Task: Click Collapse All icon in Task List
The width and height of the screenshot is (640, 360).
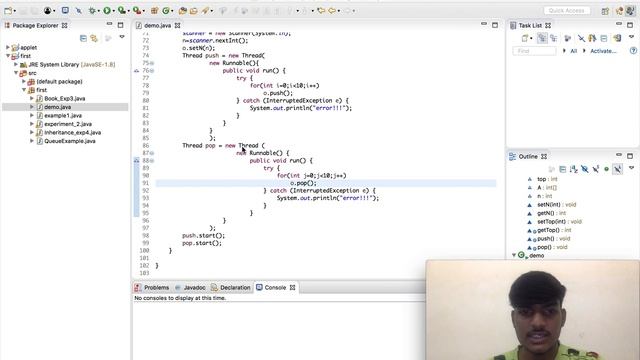Action: tap(604, 38)
